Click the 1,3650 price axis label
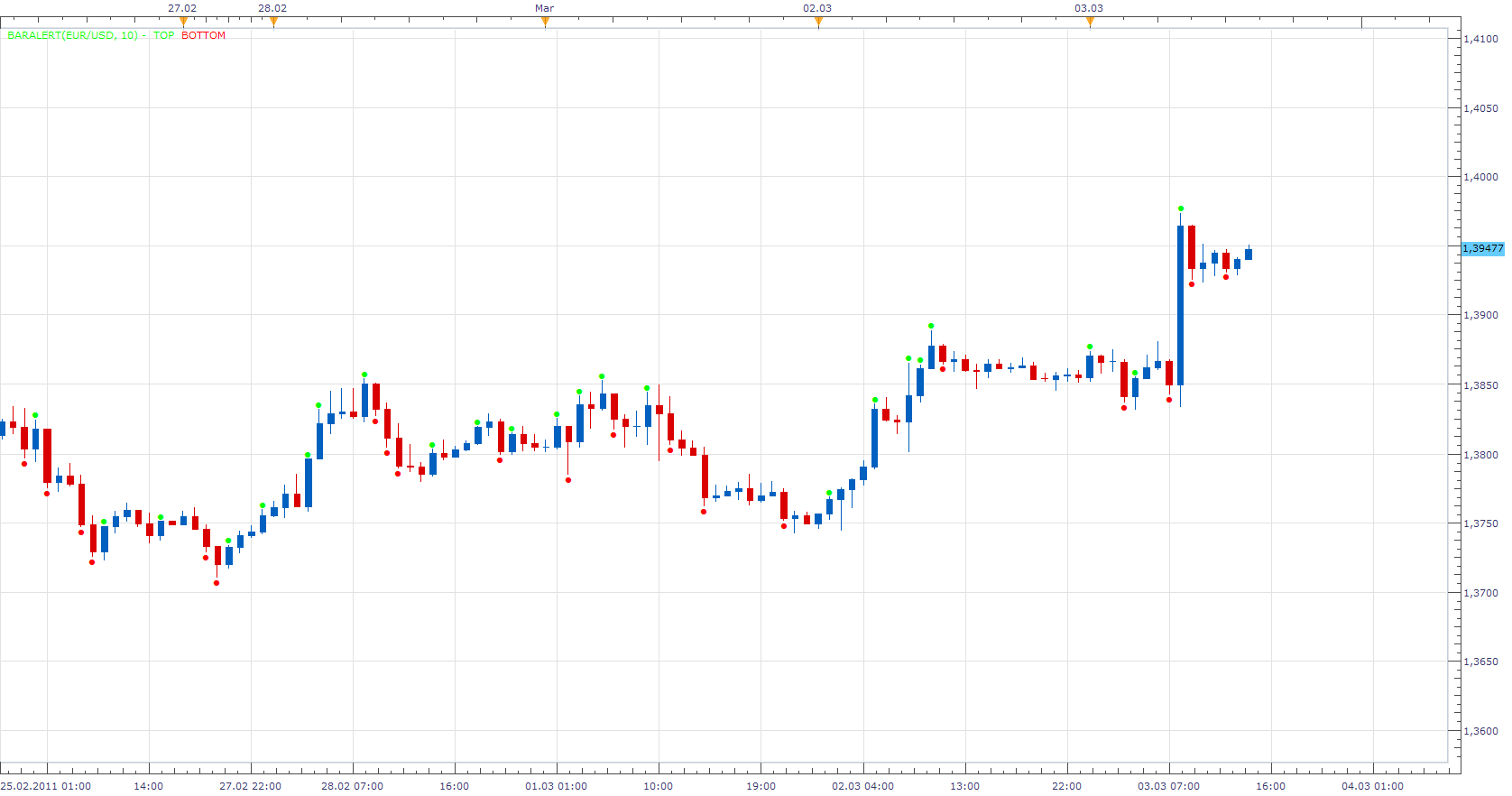 (1480, 662)
